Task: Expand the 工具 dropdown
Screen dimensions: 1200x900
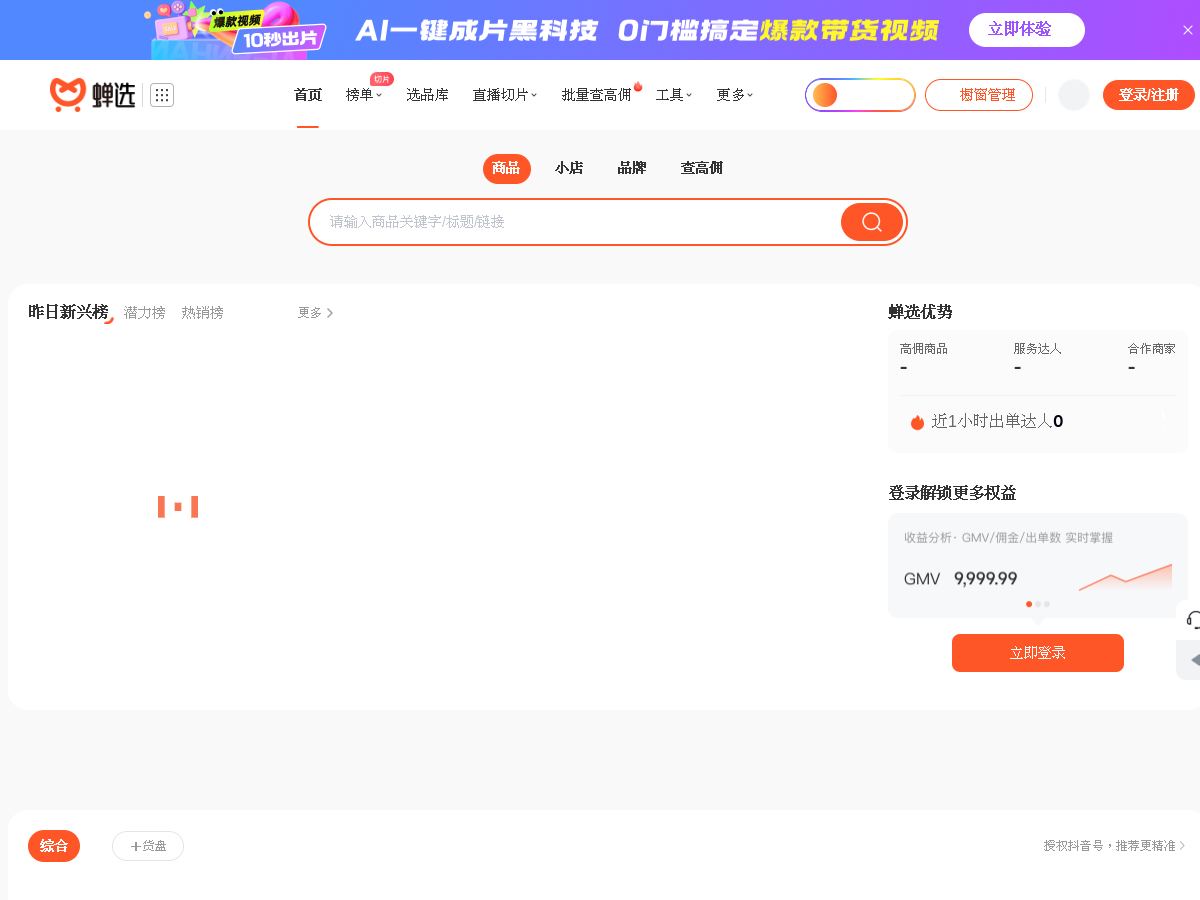Action: 674,95
